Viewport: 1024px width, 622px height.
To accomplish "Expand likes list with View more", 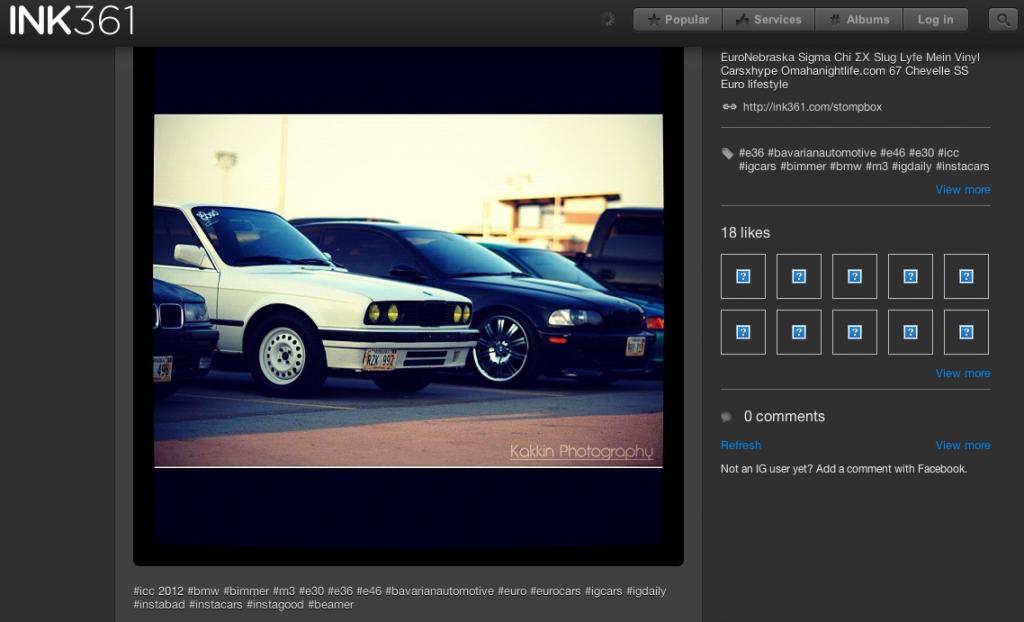I will pos(962,373).
